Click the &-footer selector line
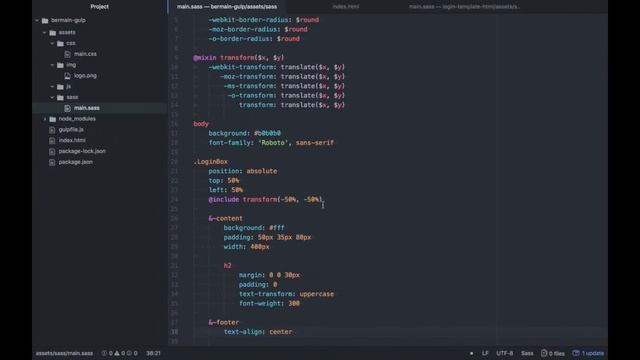 [x=224, y=322]
